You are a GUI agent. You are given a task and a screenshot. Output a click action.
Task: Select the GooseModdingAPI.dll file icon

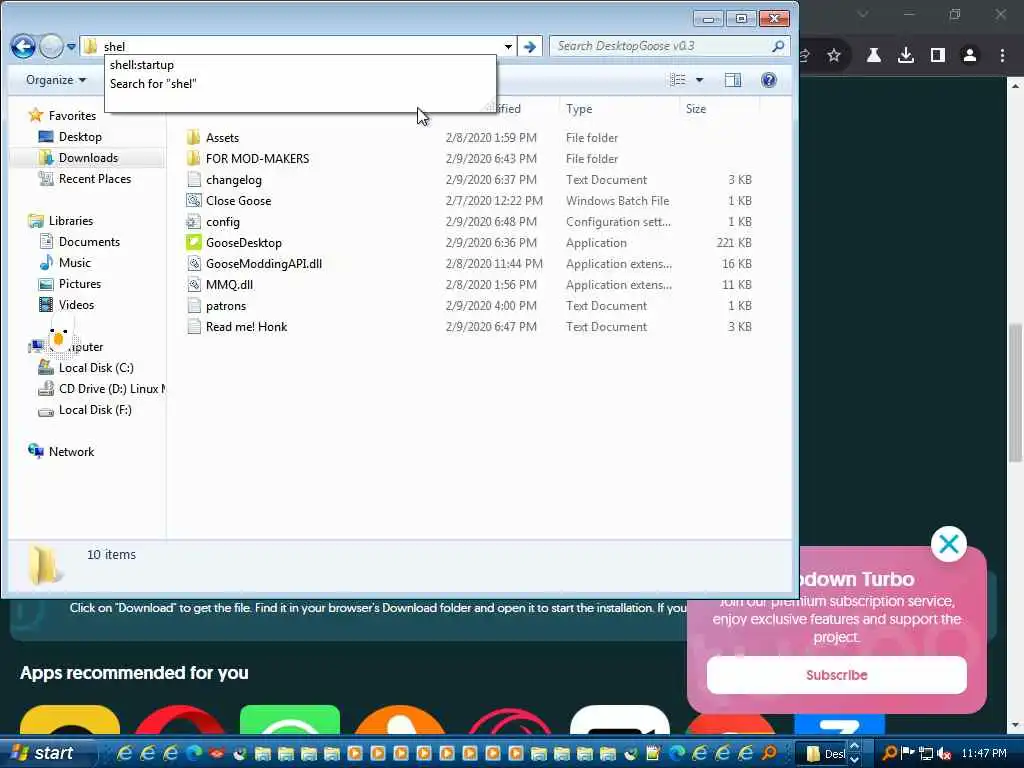pos(193,263)
